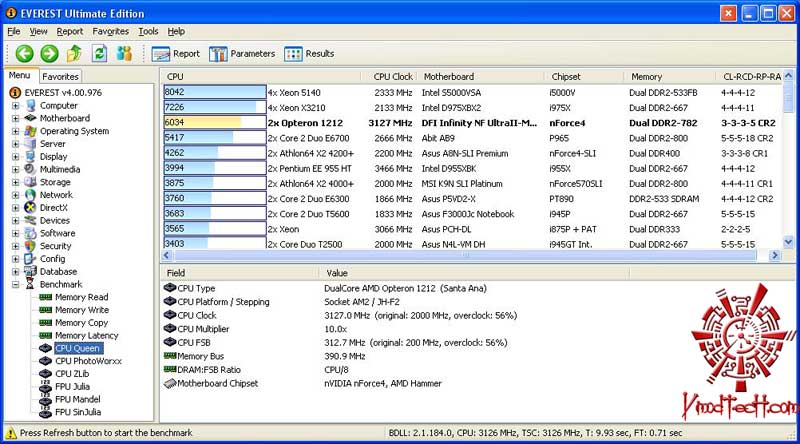
Task: Select the Database tree icon
Action: [x=31, y=271]
